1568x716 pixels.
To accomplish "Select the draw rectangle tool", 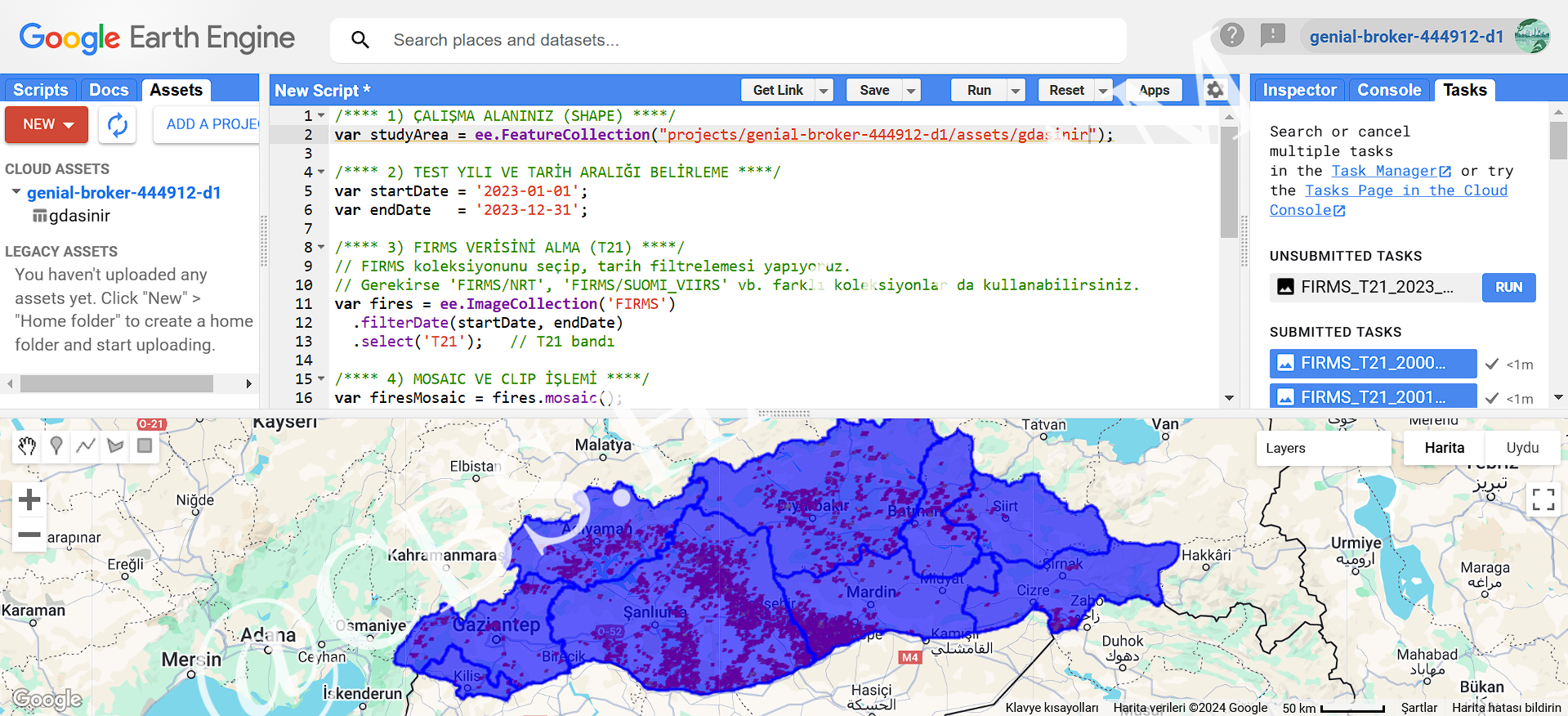I will [x=145, y=445].
